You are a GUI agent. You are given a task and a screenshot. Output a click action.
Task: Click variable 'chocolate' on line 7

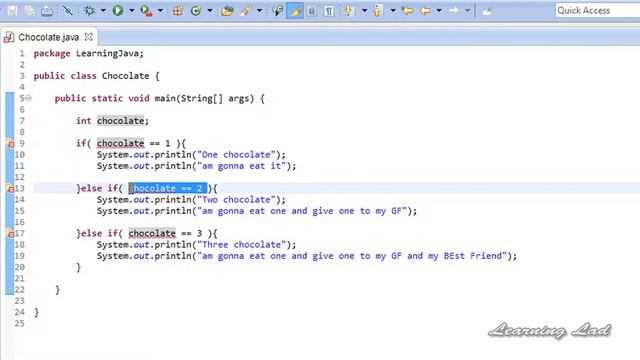(x=120, y=121)
